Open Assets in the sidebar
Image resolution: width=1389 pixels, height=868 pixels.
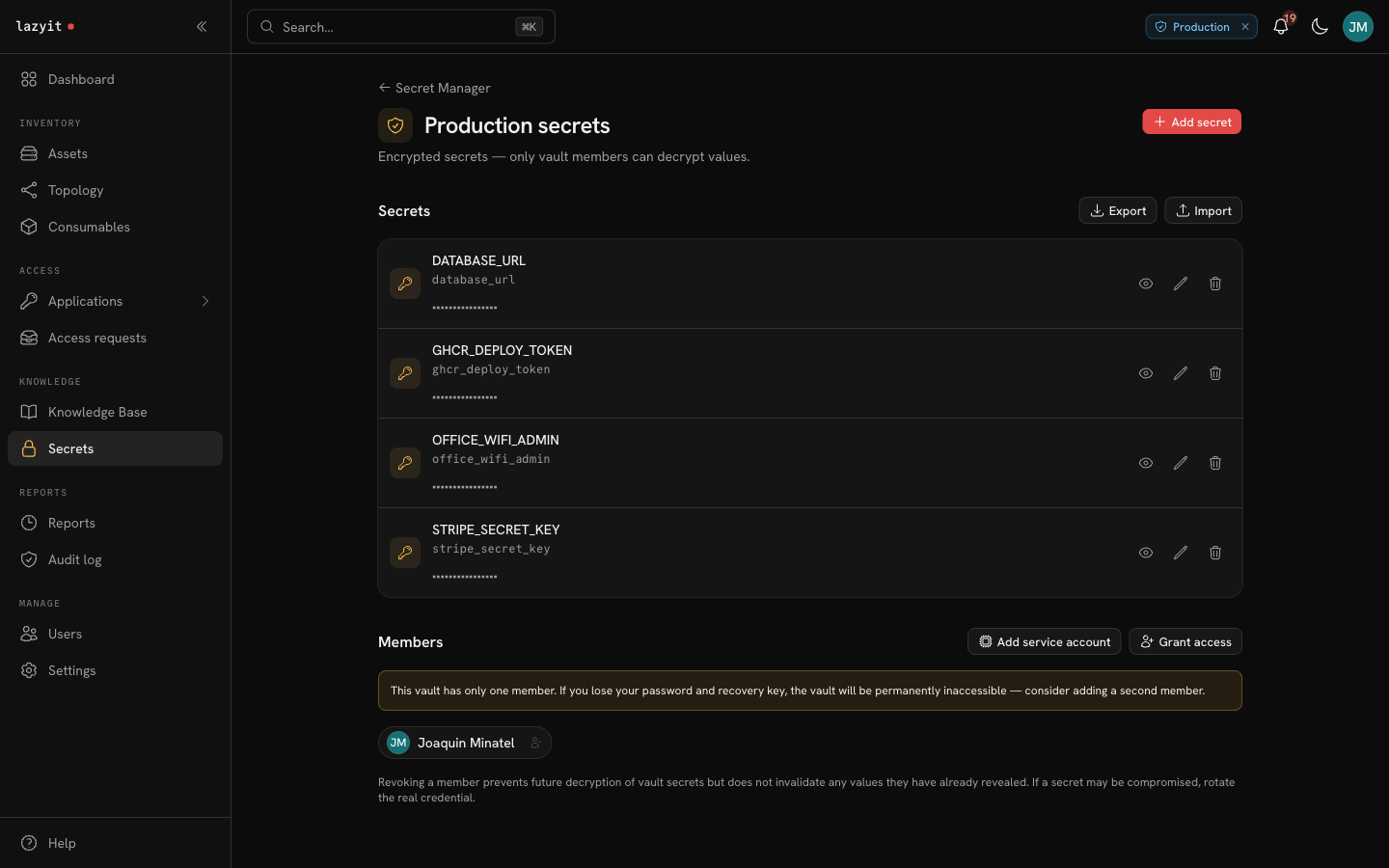pyautogui.click(x=115, y=153)
